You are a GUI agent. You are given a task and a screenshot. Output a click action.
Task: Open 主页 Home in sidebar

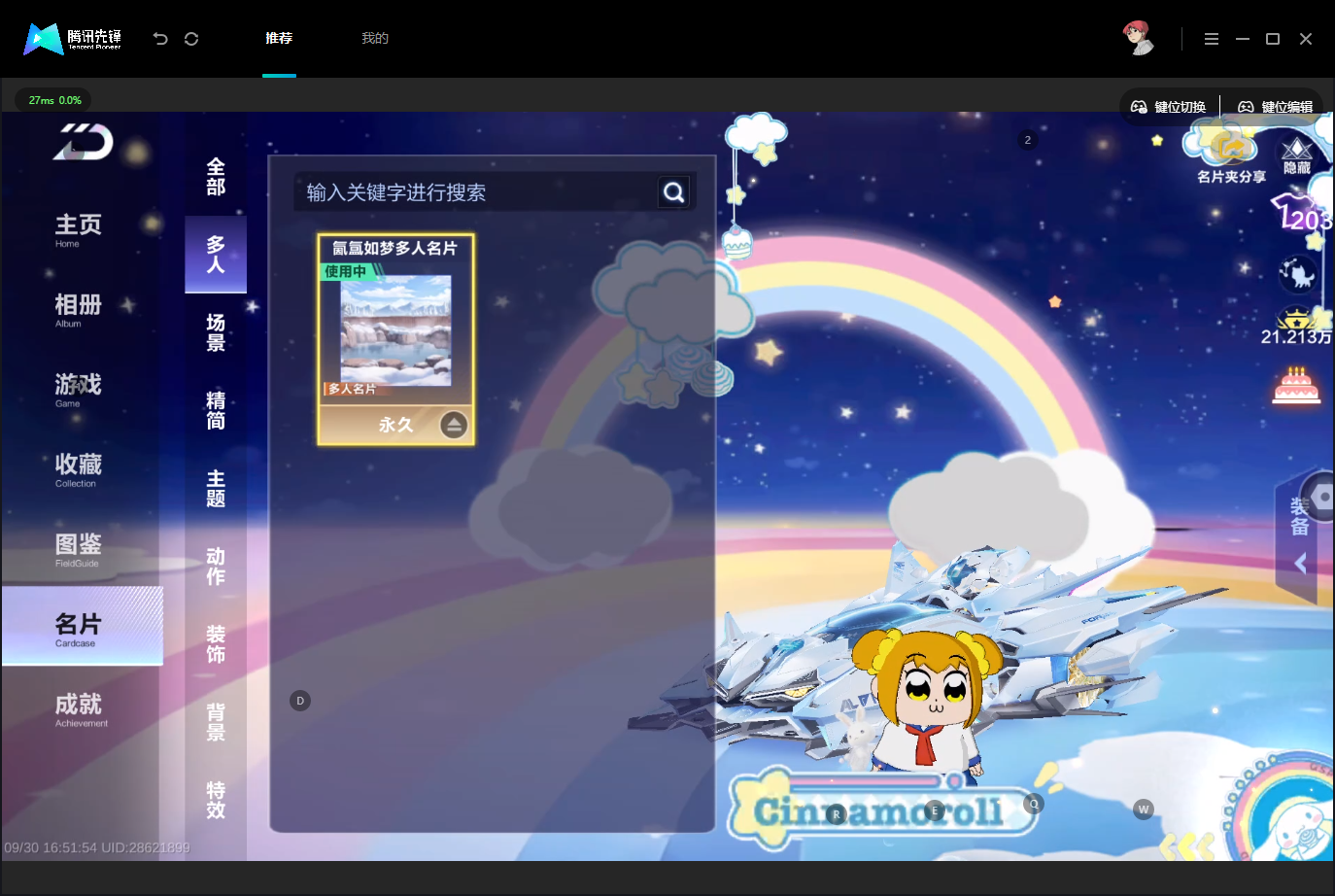coord(79,230)
